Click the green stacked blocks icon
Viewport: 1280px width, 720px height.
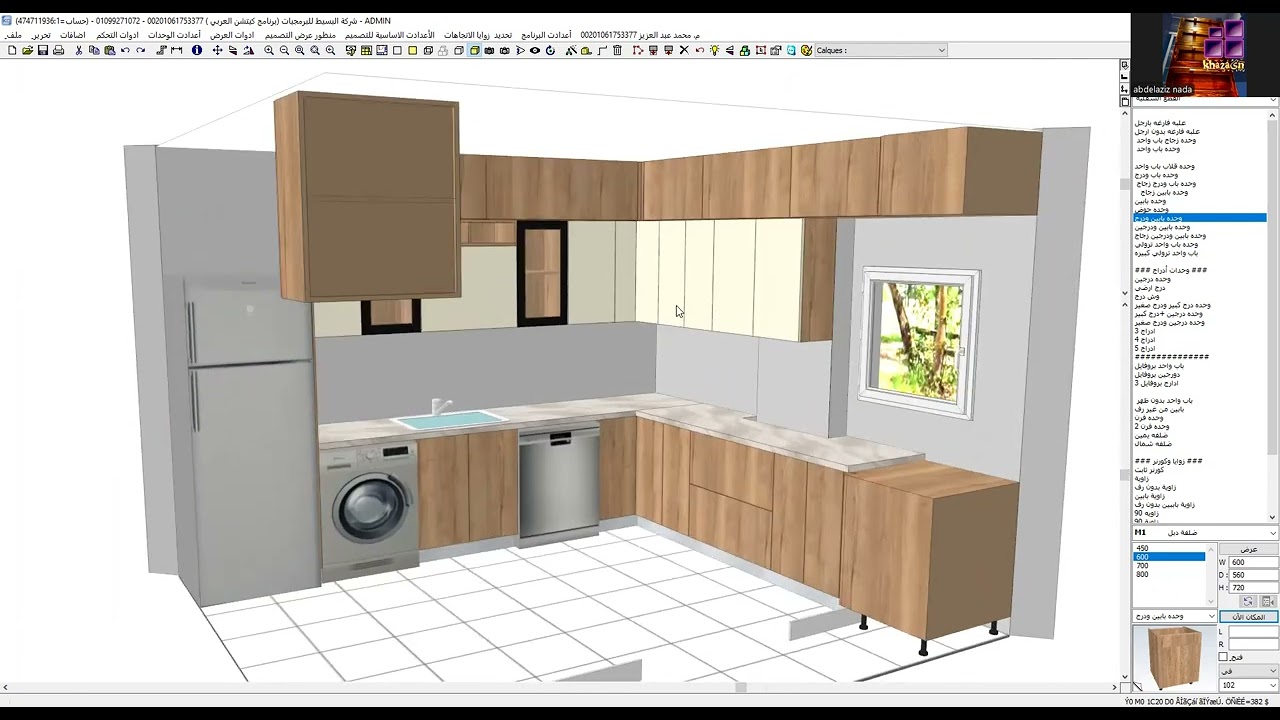(745, 50)
